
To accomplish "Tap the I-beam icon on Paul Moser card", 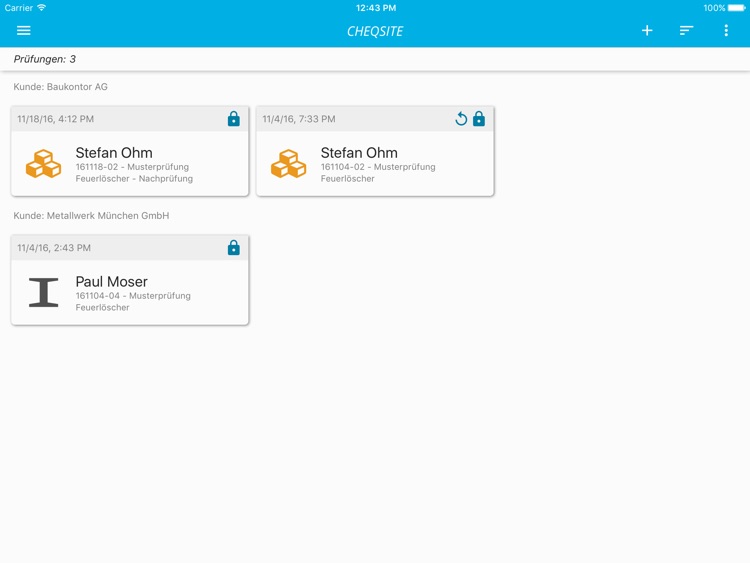I will 44,292.
